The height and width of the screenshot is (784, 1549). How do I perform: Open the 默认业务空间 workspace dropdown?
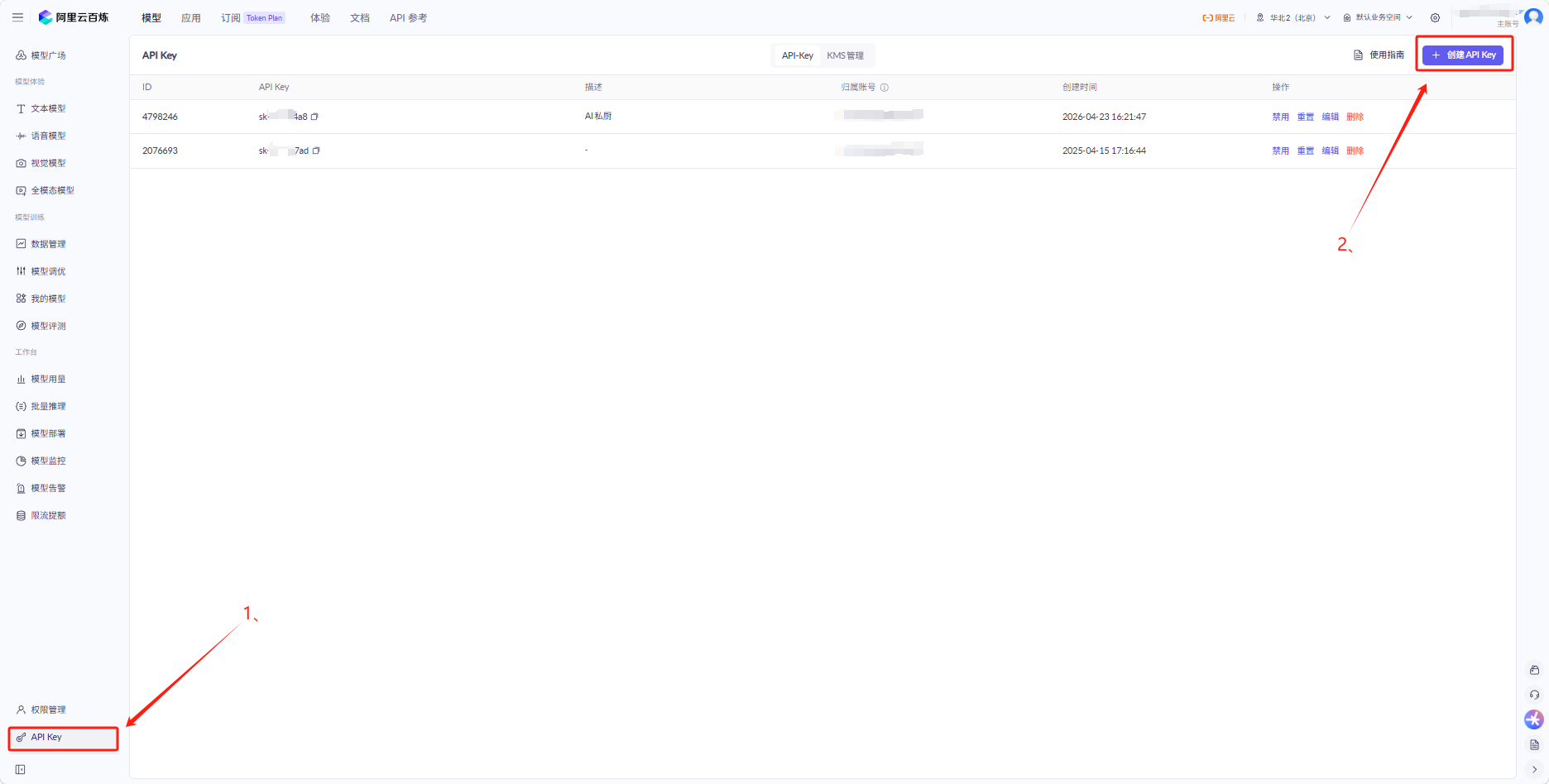[1378, 17]
